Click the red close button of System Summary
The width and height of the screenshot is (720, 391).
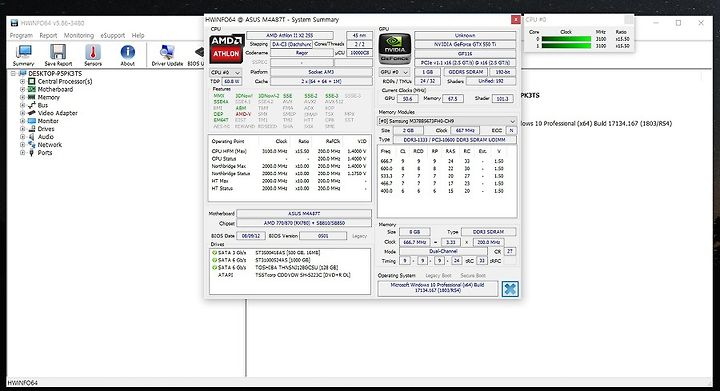[515, 19]
